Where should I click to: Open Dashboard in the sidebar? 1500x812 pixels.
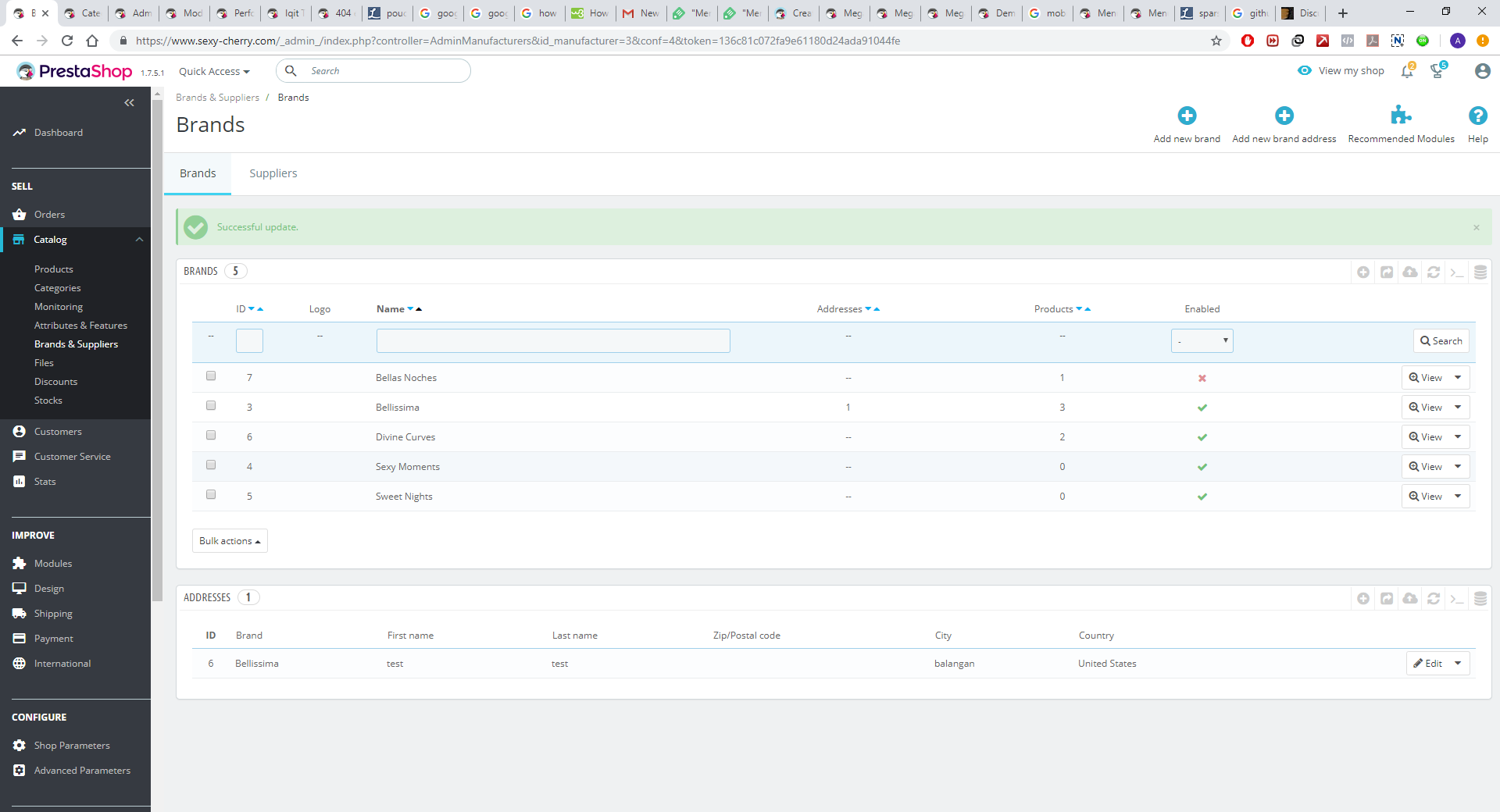point(59,133)
